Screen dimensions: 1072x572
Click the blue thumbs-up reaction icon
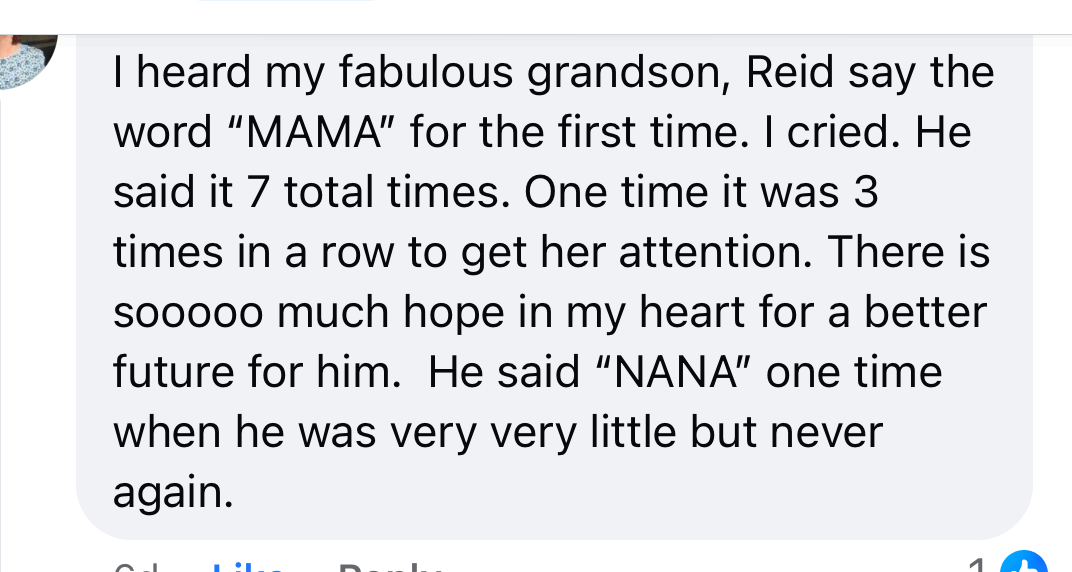(x=1024, y=564)
